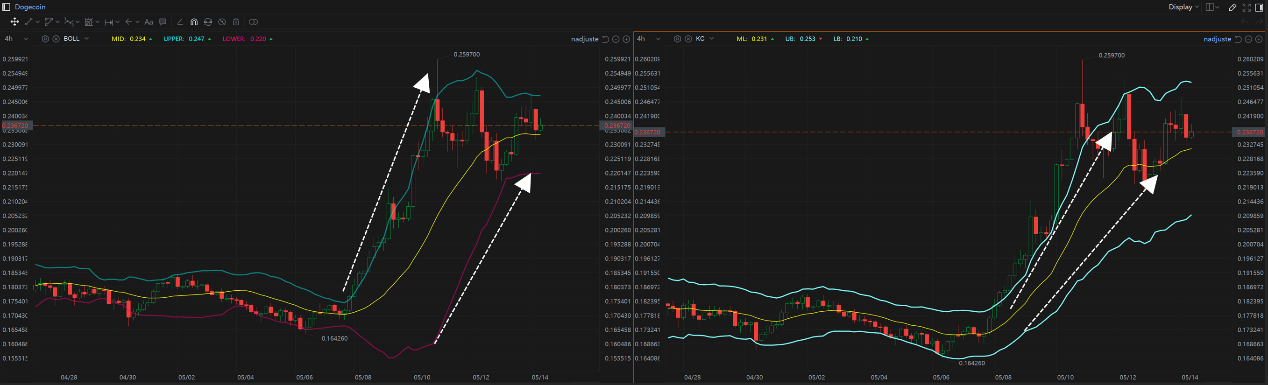Select the wave pattern drawing tool
Image resolution: width=1268 pixels, height=385 pixels.
click(x=68, y=22)
